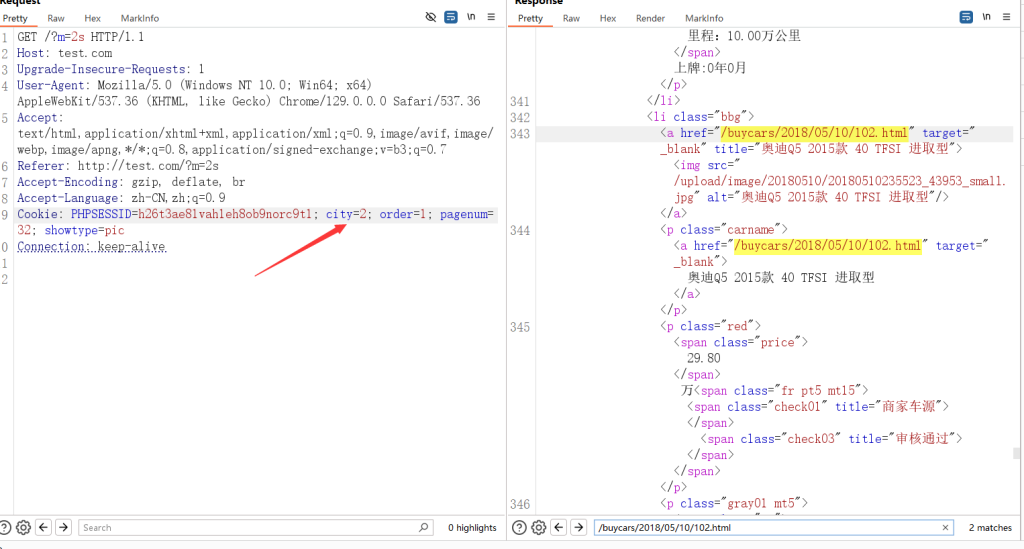The image size is (1024, 549).
Task: Toggle non-printable characters (\n) in Request panel
Action: pyautogui.click(x=471, y=17)
